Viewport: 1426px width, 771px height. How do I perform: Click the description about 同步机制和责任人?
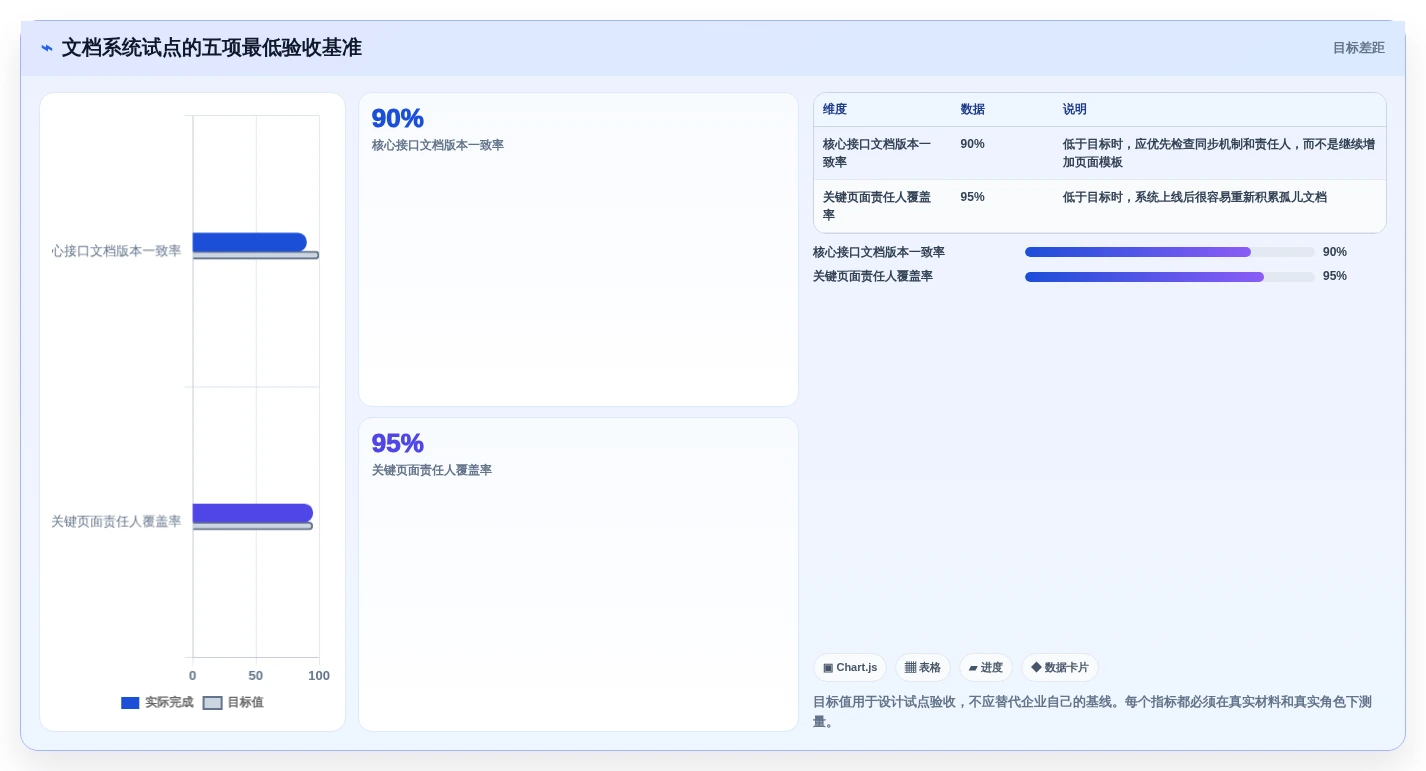click(x=1219, y=153)
